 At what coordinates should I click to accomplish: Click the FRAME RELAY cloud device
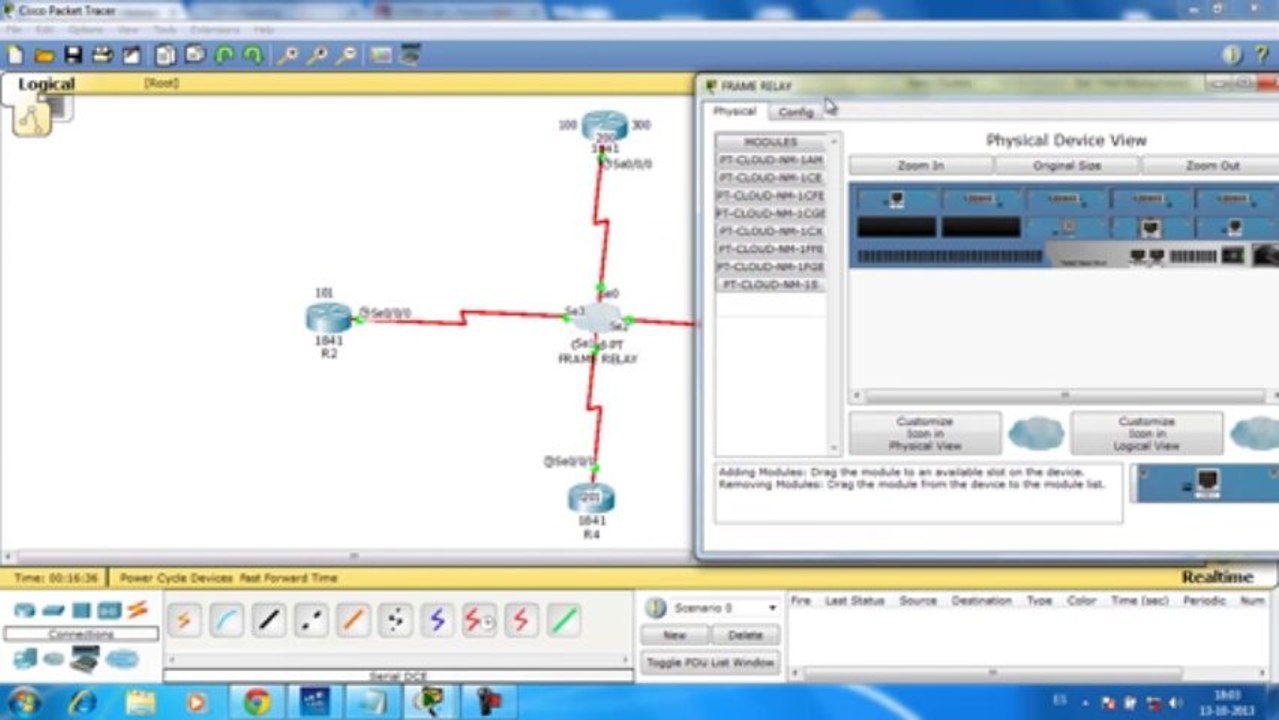(x=598, y=319)
